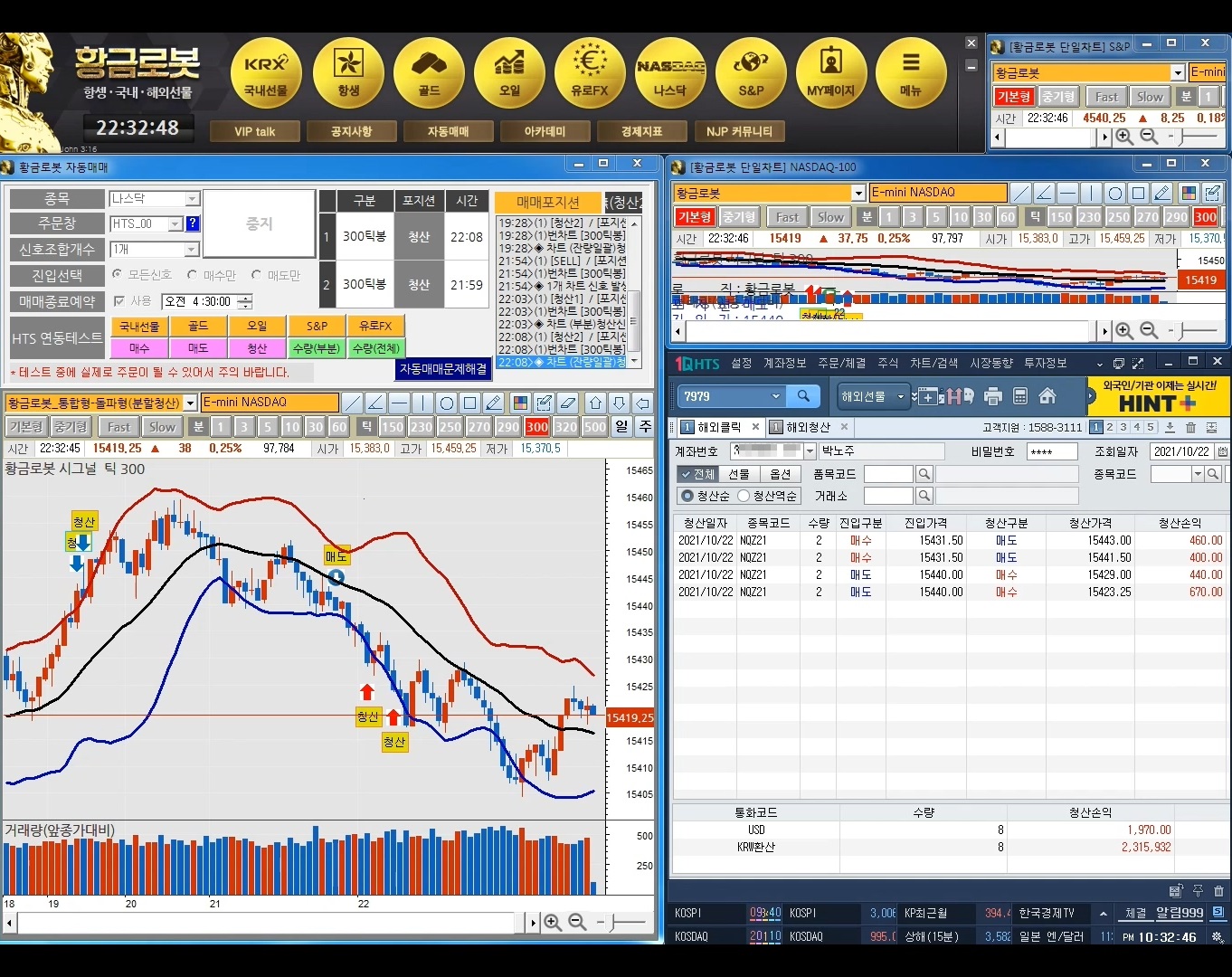Open 주문/체결 menu in 1QHTS
1232x977 pixels.
point(841,363)
